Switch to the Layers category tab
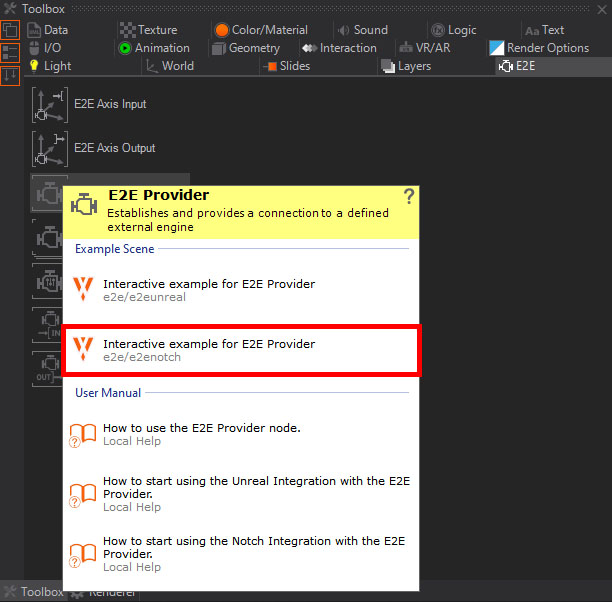 (x=406, y=66)
